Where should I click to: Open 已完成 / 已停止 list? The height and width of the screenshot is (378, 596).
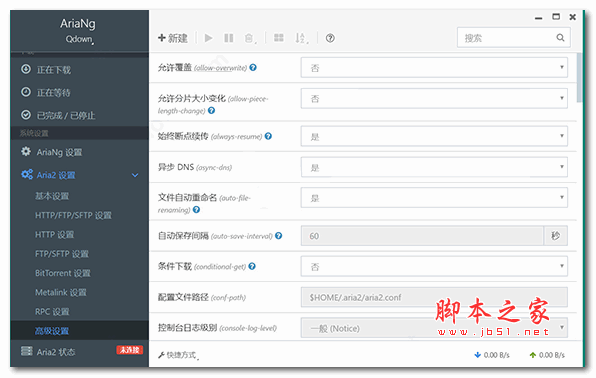[80, 115]
